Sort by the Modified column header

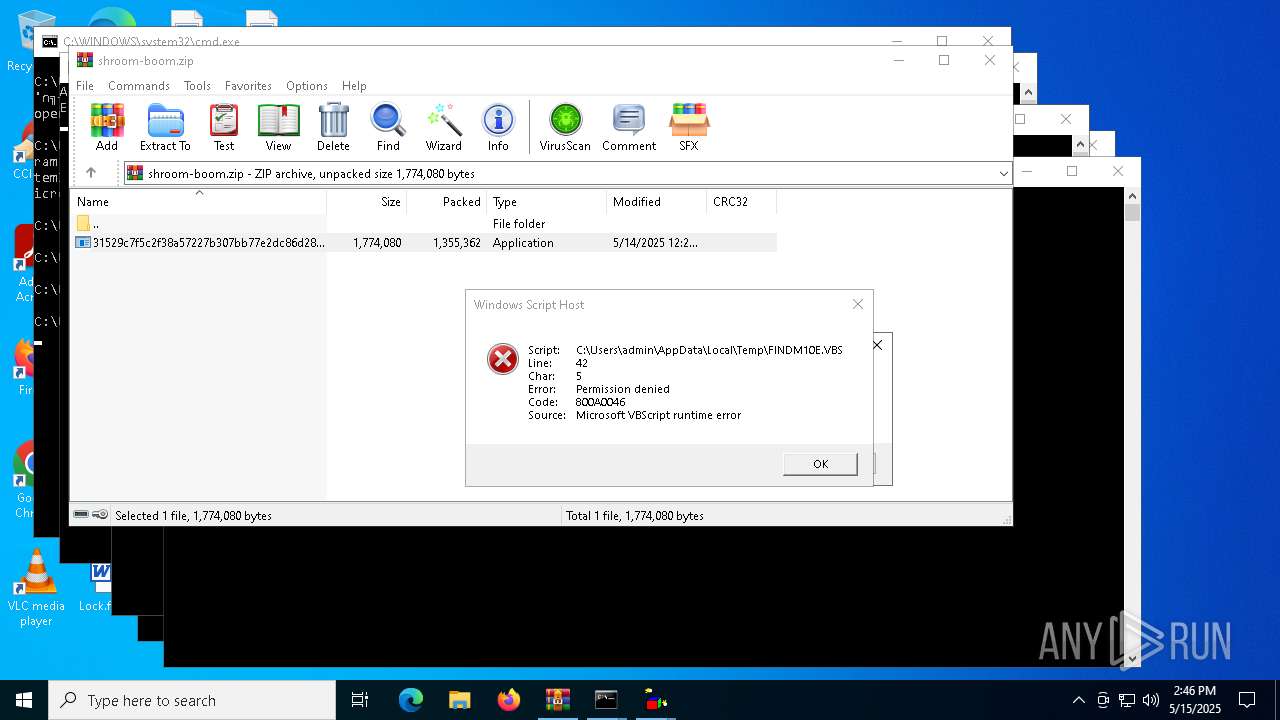657,202
